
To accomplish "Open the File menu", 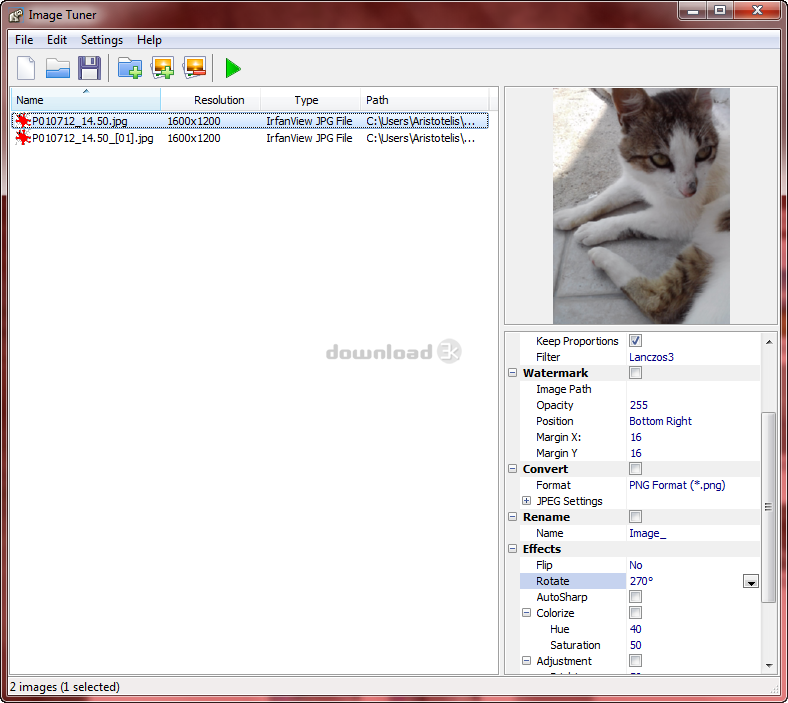I will pos(24,40).
